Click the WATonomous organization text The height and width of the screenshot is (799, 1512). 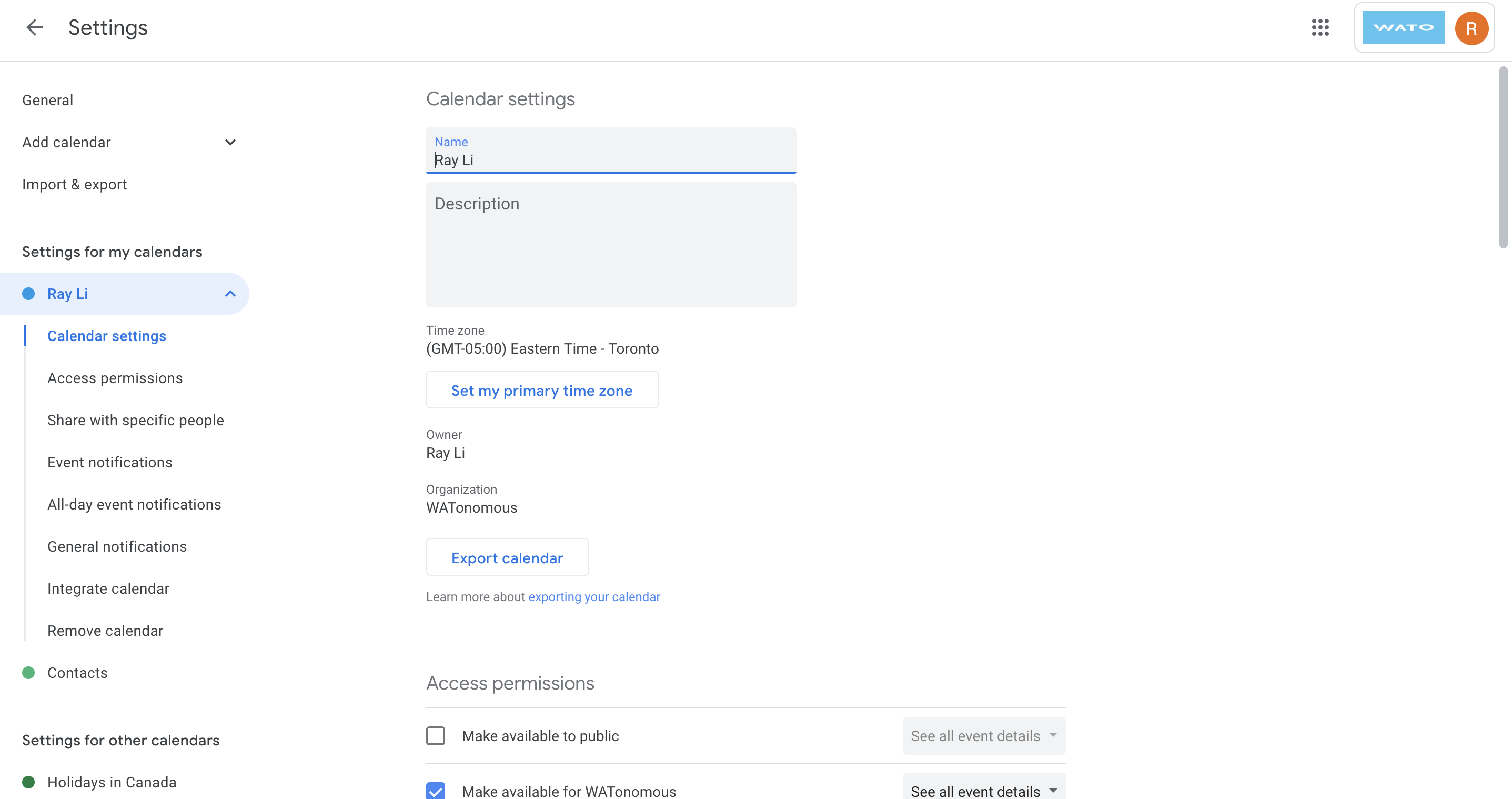point(471,508)
